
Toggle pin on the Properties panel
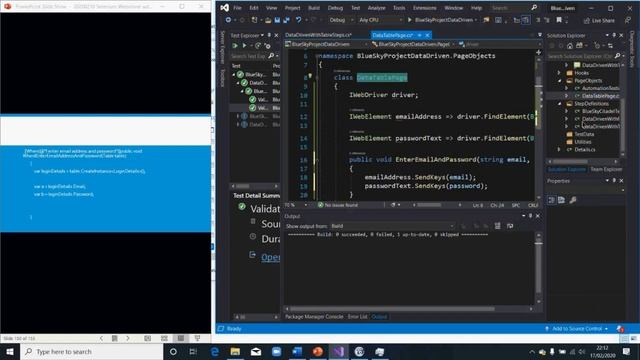coord(614,180)
